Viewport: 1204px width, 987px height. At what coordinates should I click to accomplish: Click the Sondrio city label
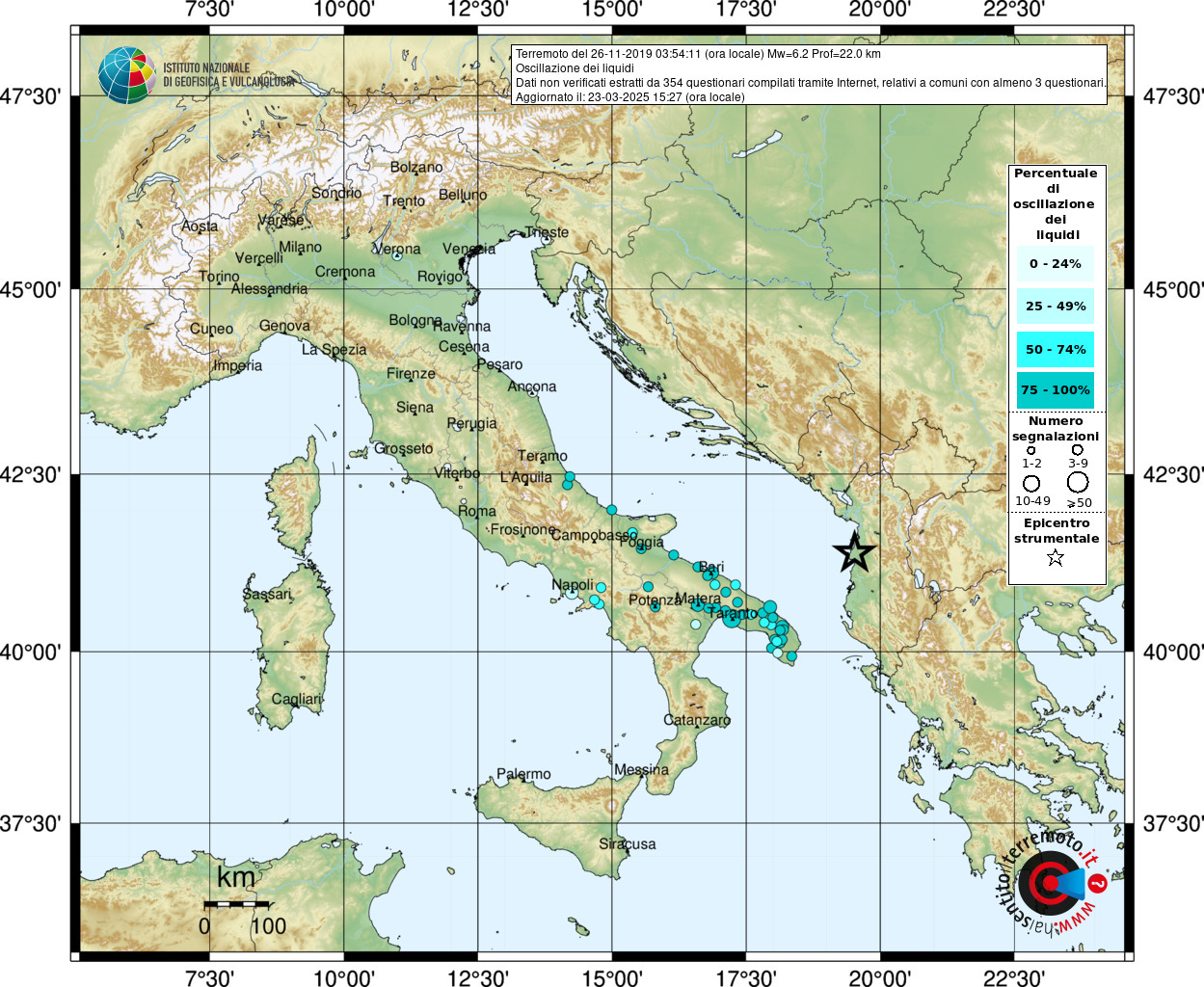(x=336, y=193)
